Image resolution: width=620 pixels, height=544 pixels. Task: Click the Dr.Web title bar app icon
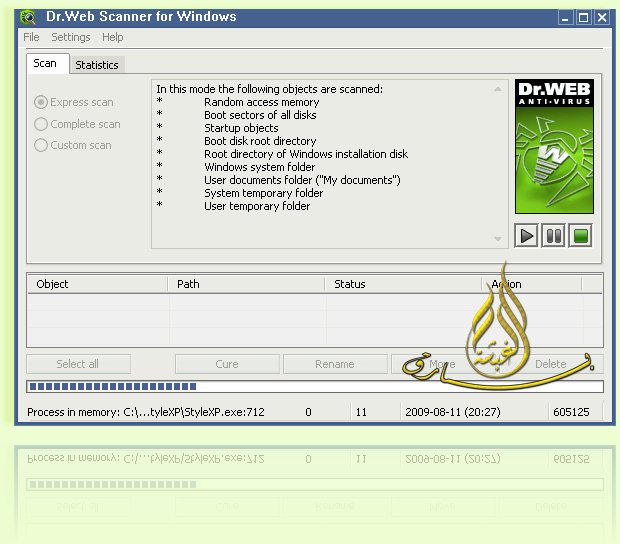click(28, 17)
